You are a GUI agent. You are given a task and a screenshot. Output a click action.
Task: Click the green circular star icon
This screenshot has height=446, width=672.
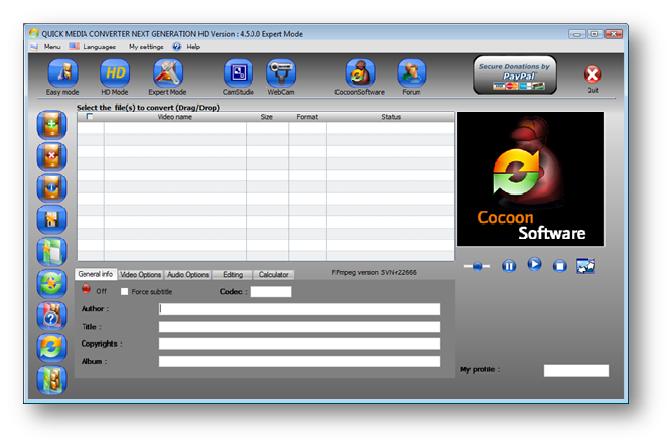coord(51,283)
